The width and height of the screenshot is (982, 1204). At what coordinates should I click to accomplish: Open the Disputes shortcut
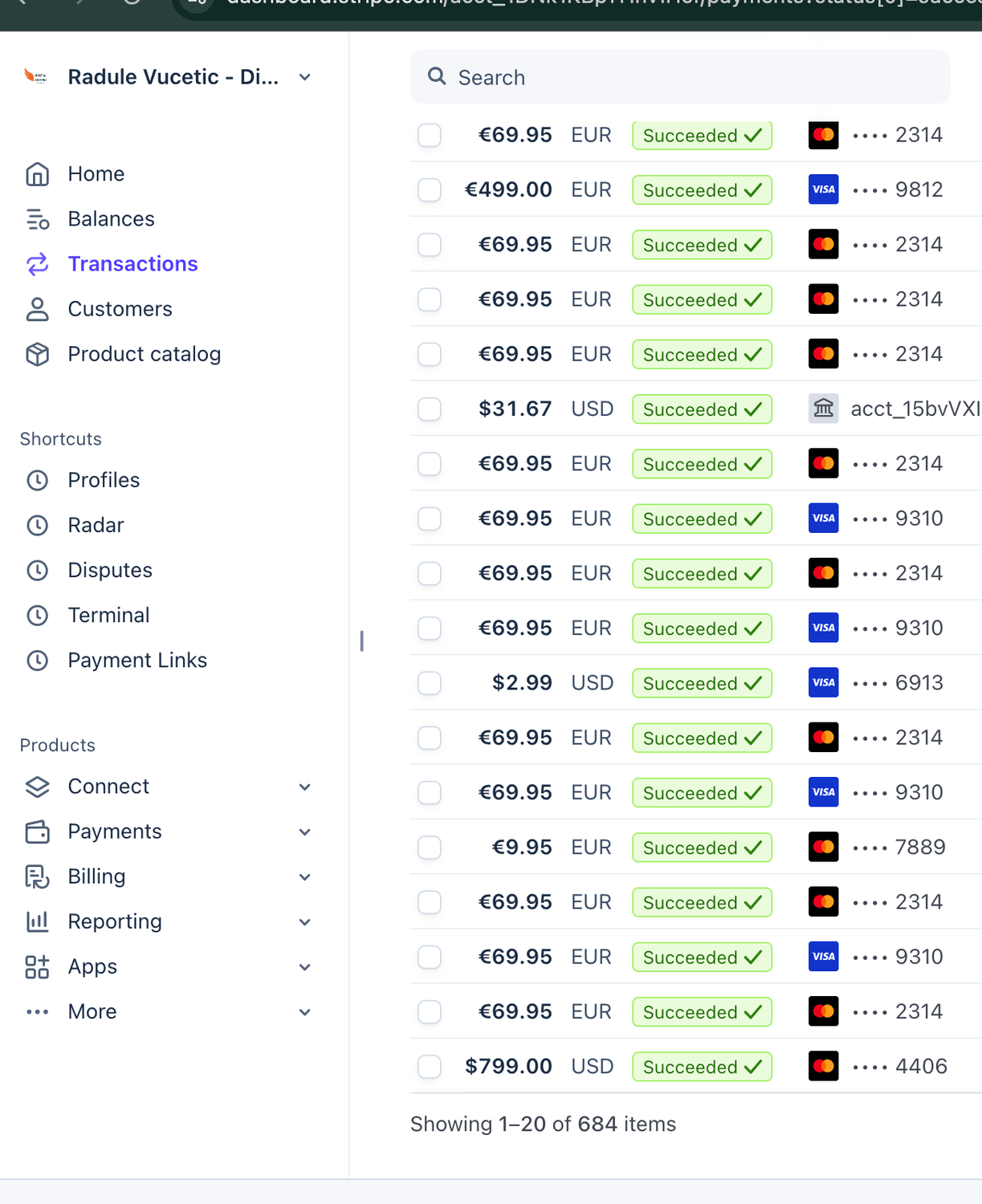point(110,570)
